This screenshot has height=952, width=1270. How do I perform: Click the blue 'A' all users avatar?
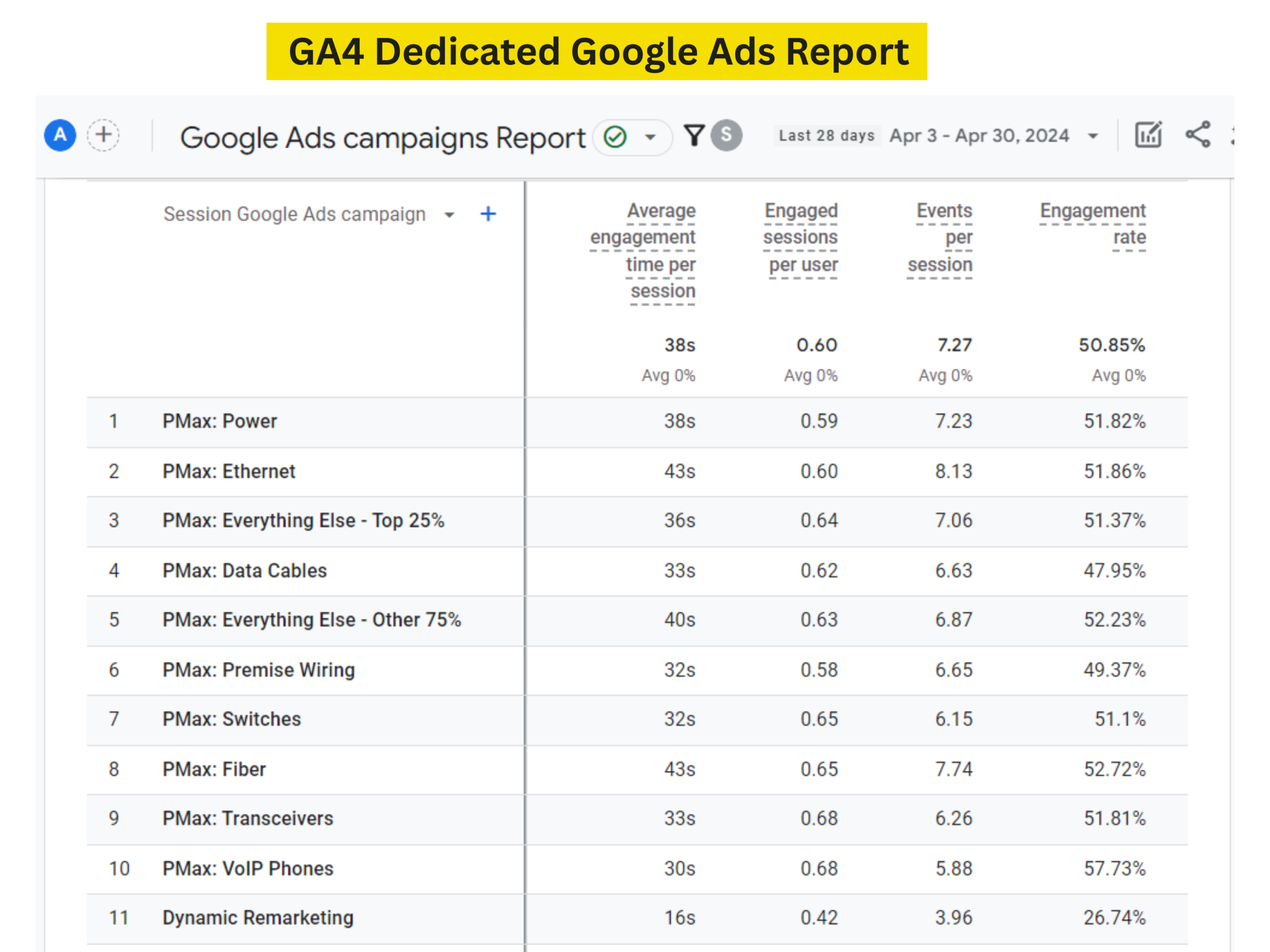[61, 135]
